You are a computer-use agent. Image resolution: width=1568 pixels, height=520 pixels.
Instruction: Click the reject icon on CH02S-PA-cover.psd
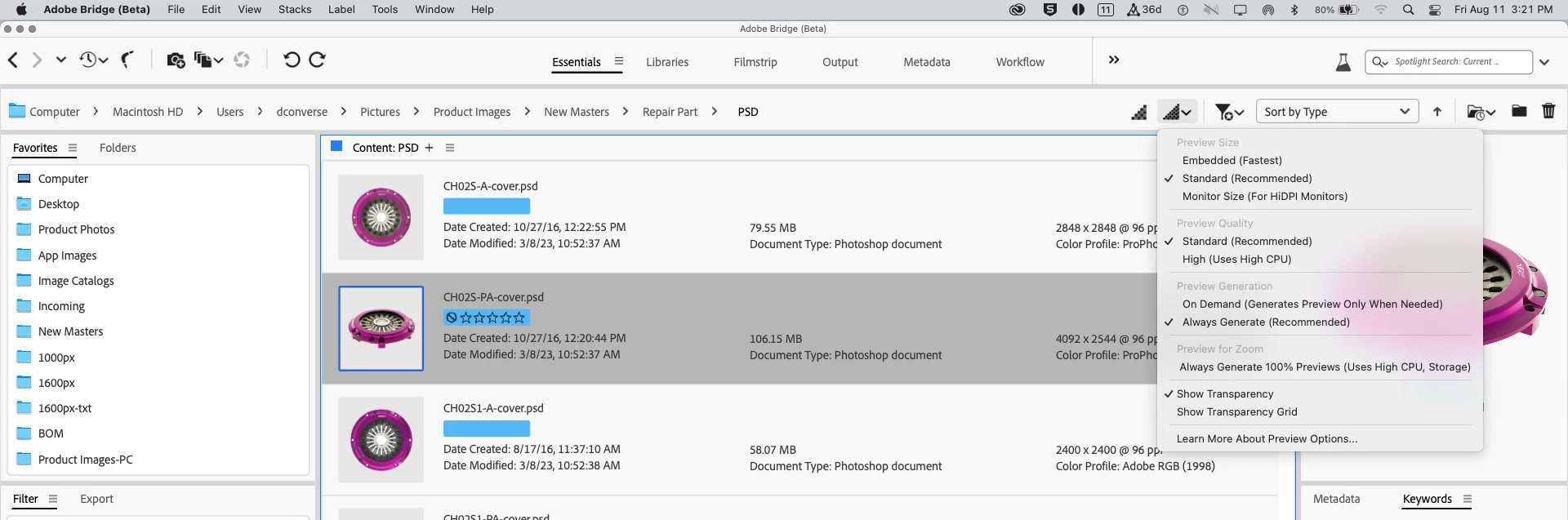[452, 318]
